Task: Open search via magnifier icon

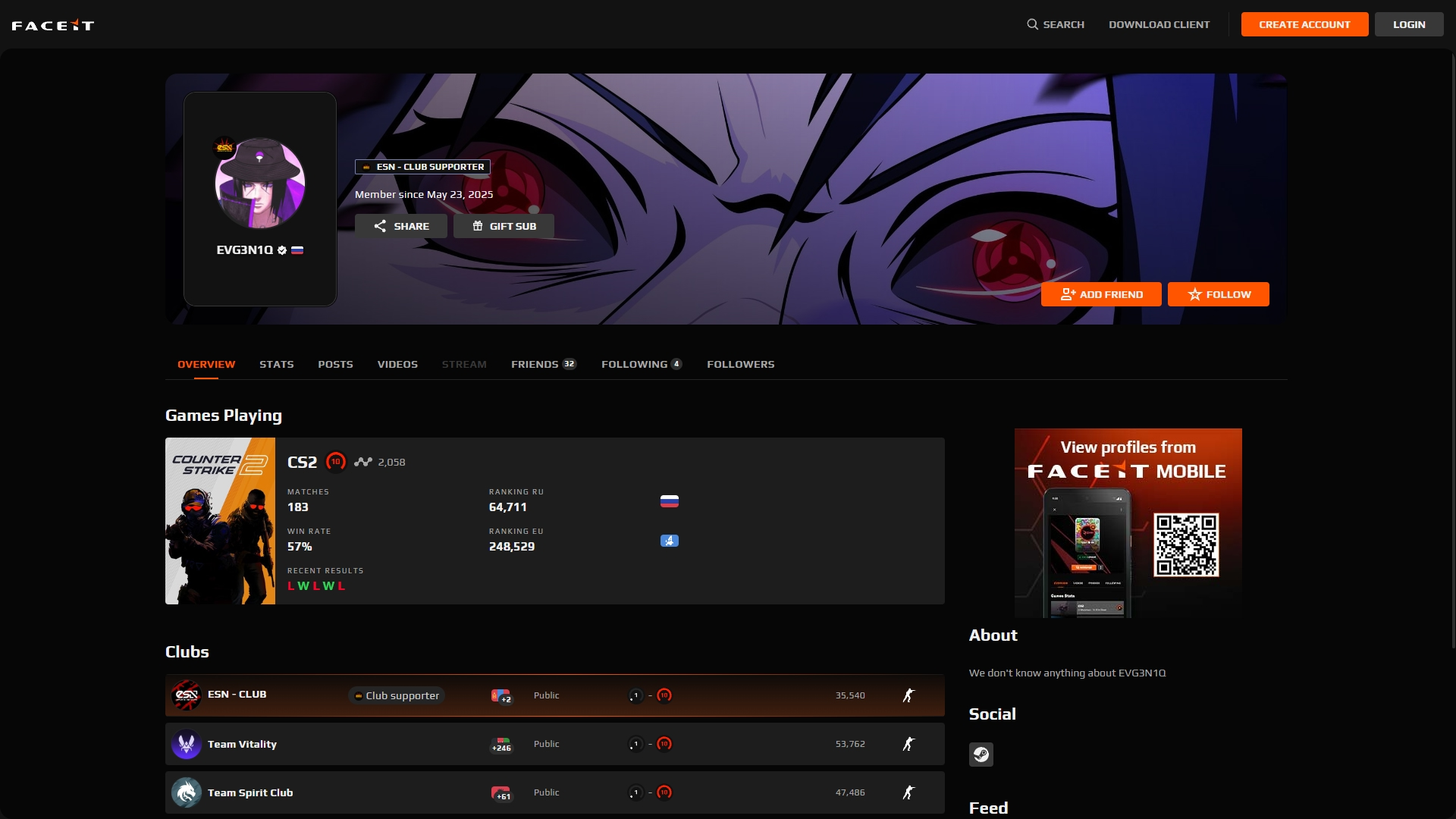Action: click(x=1032, y=24)
